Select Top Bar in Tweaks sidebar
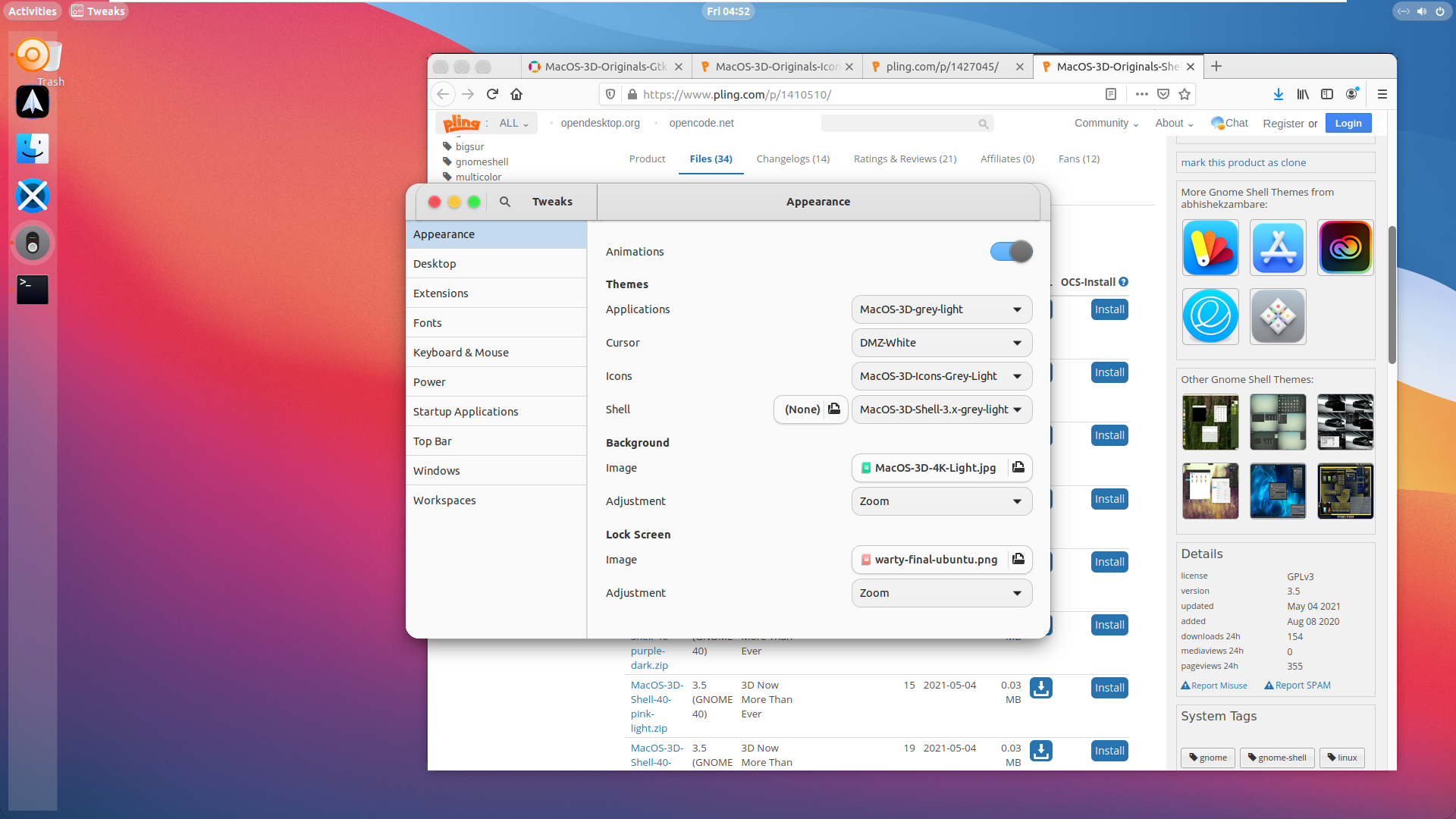The height and width of the screenshot is (819, 1456). tap(496, 441)
